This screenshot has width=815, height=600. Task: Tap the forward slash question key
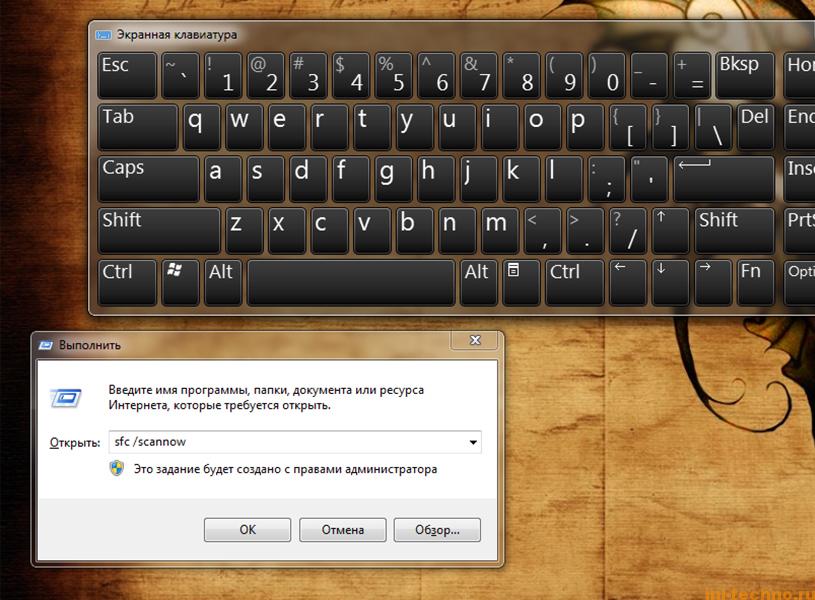628,230
